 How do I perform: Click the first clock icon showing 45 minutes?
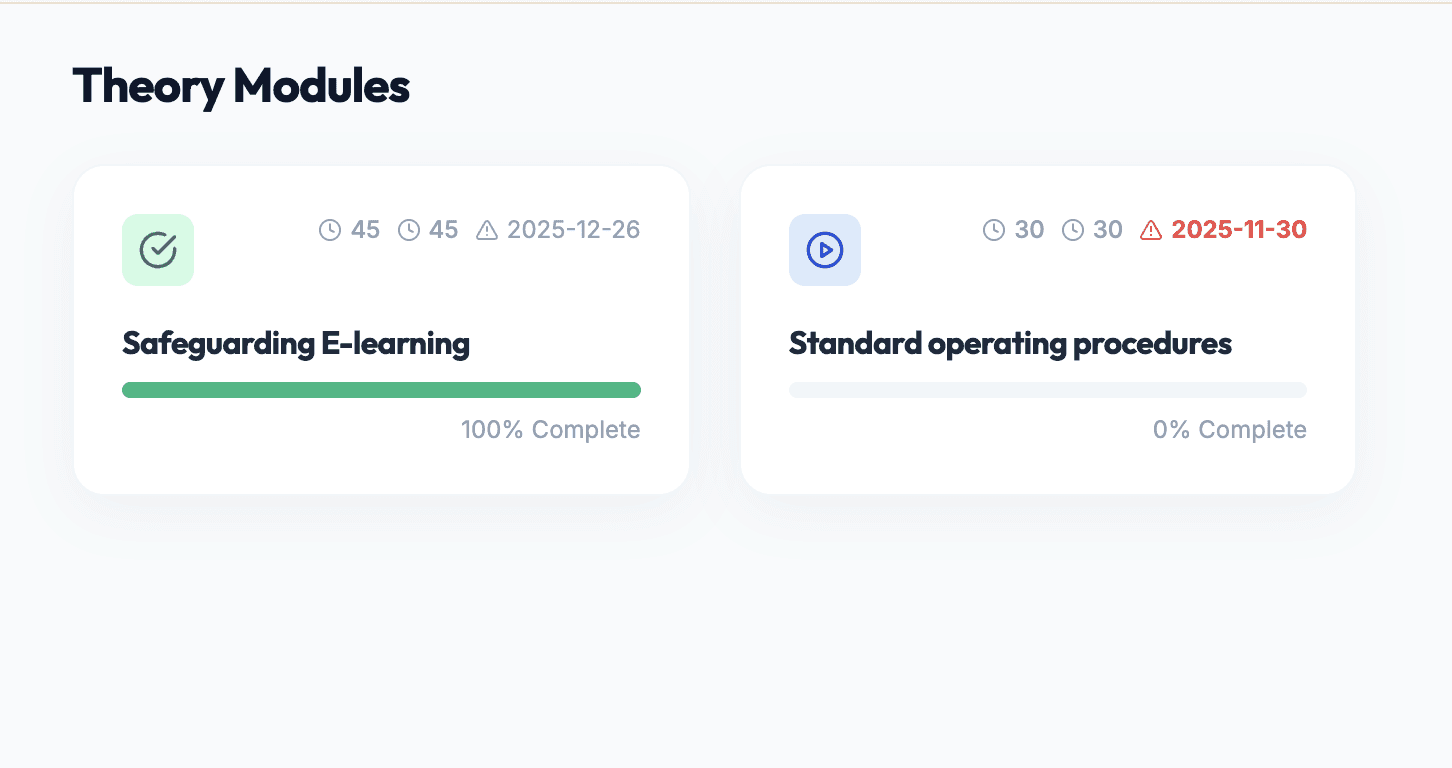(x=330, y=229)
